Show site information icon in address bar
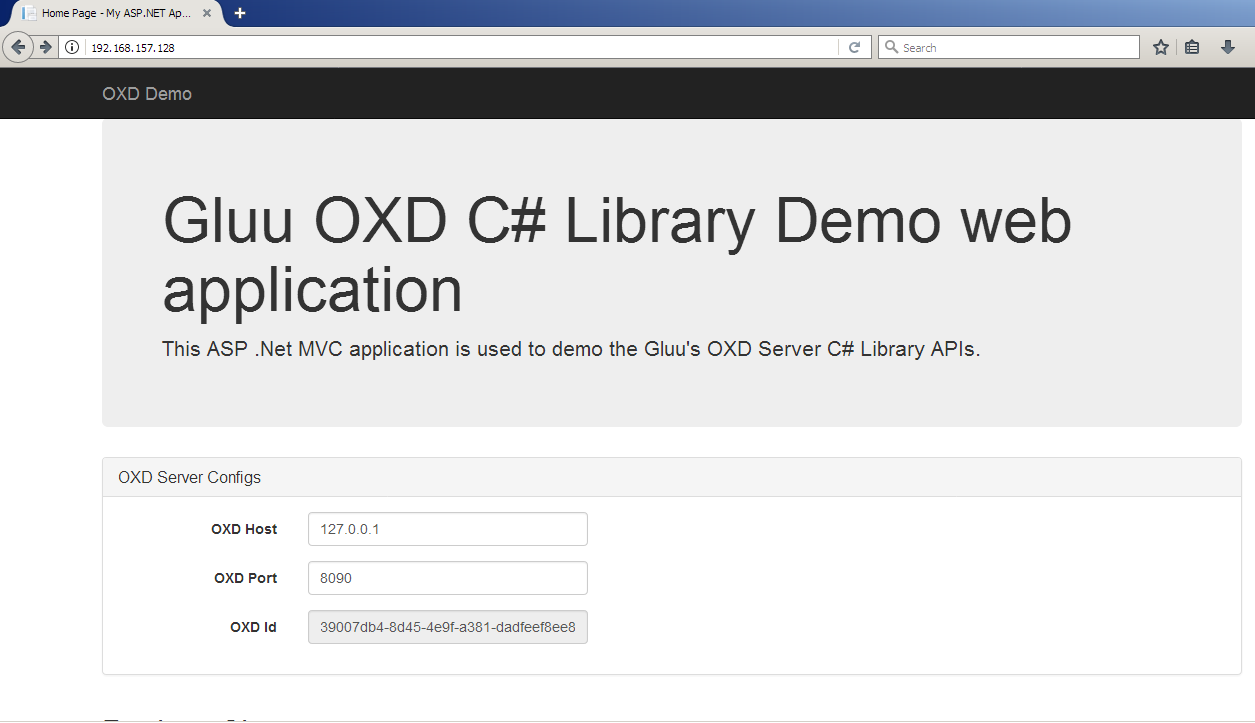 tap(72, 47)
